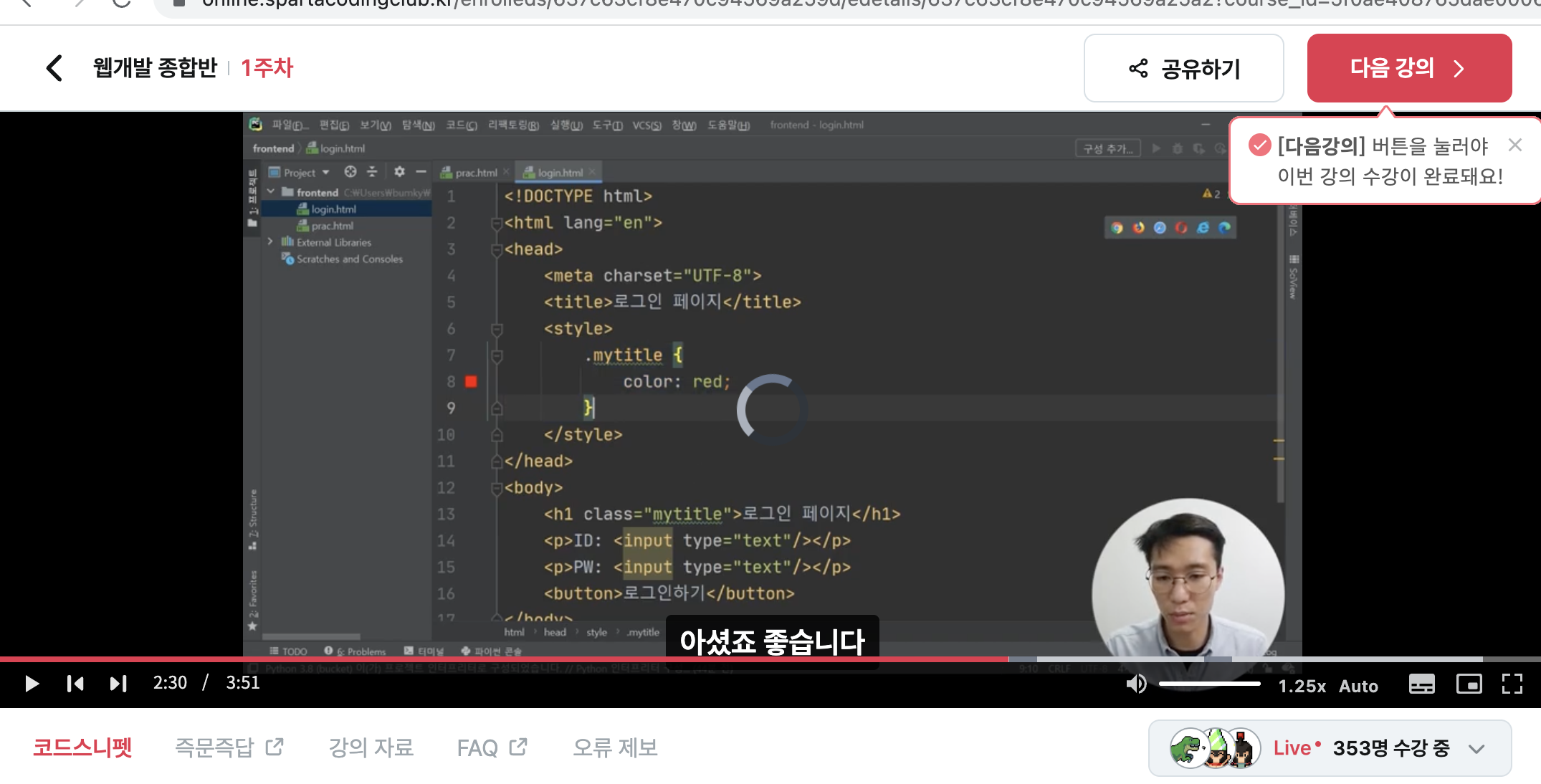Click the 공유하기 share button
Image resolution: width=1541 pixels, height=784 pixels.
pos(1183,68)
